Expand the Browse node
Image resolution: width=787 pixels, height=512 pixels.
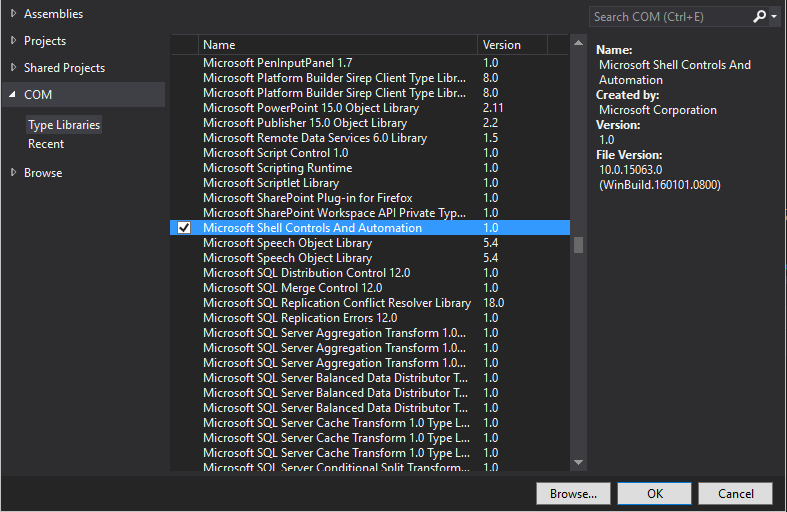click(x=14, y=172)
